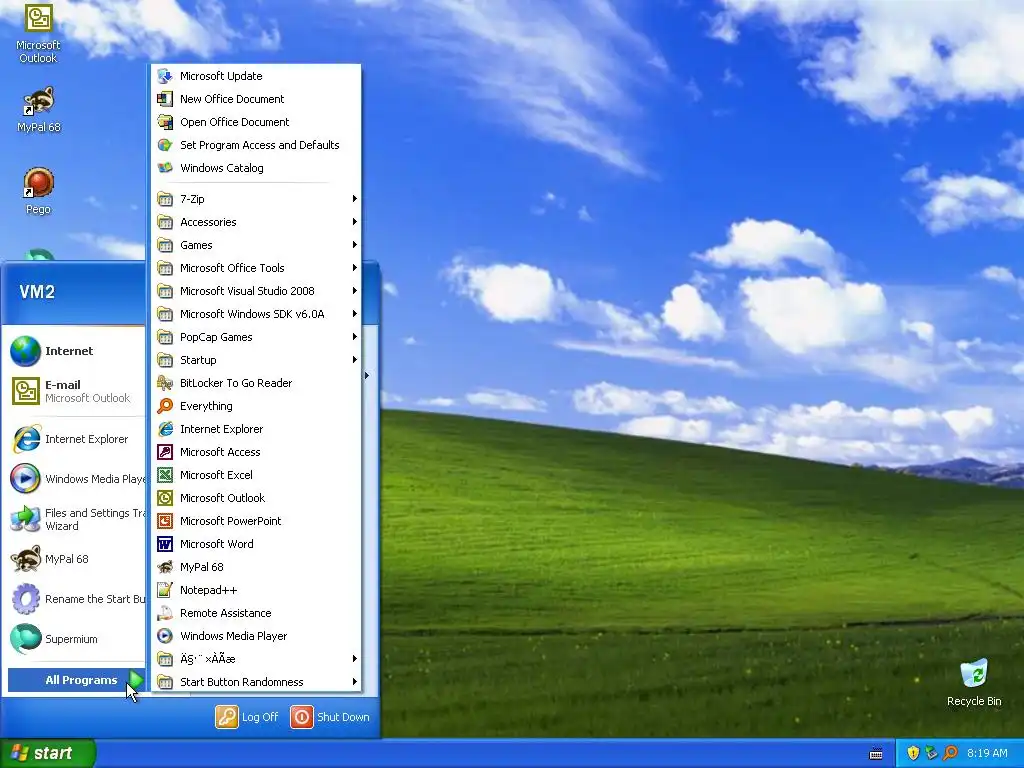Click the New Office Document icon
1024x768 pixels.
(165, 99)
